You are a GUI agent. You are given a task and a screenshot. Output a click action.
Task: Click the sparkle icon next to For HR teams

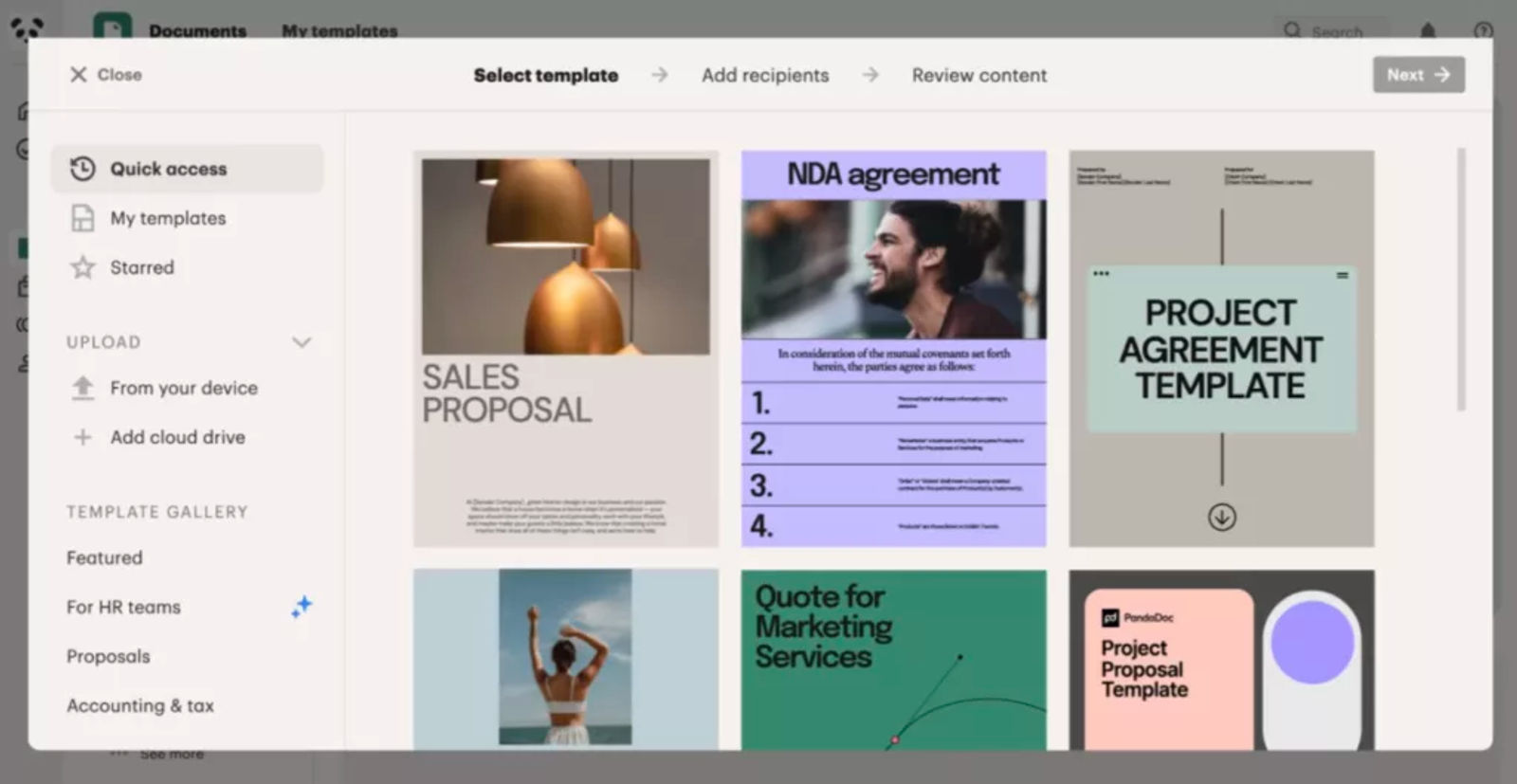click(302, 607)
